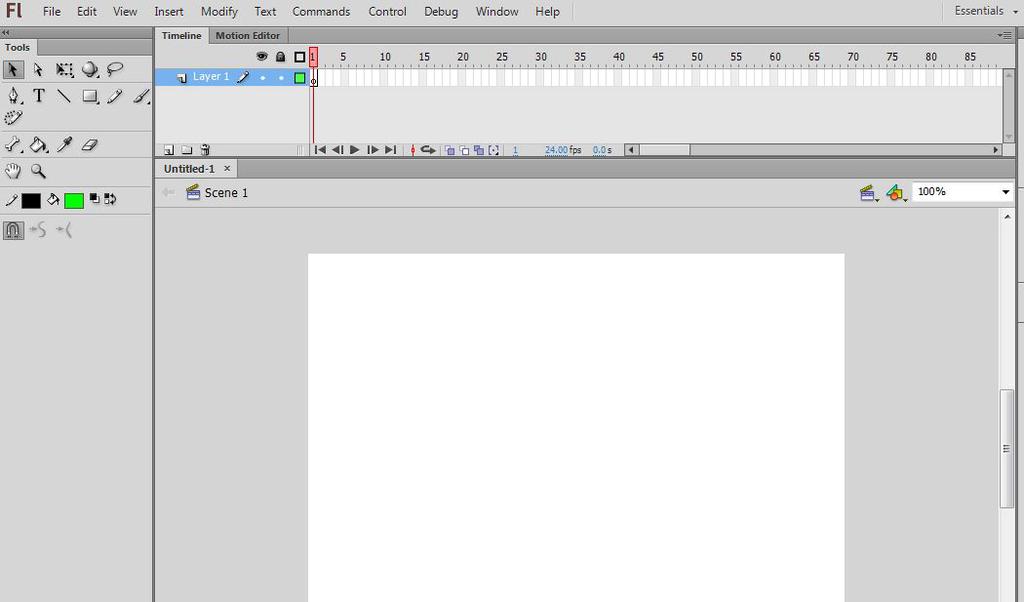Viewport: 1024px width, 602px height.
Task: Switch to the Motion Editor tab
Action: [x=248, y=35]
